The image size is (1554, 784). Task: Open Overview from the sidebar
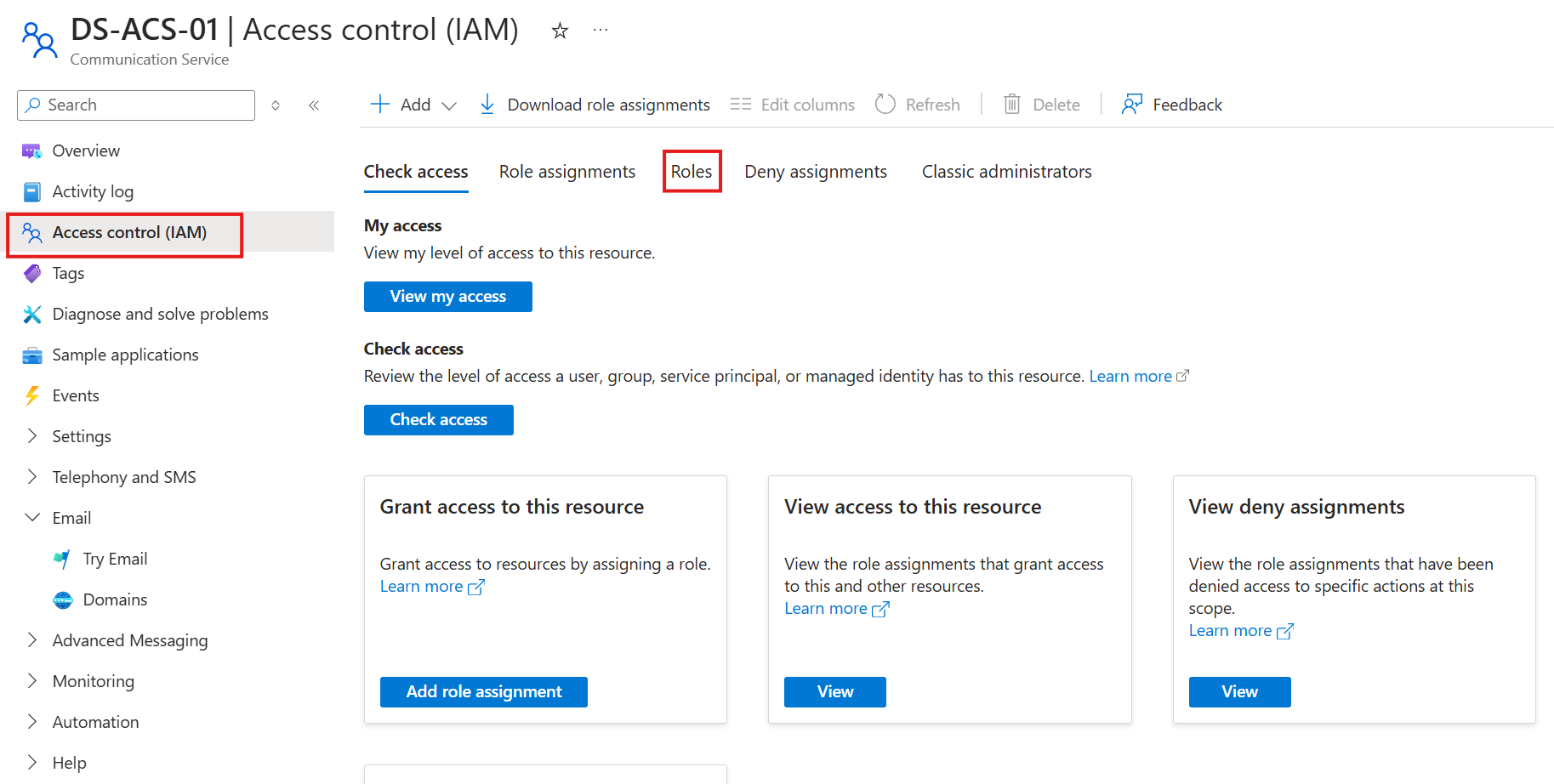[x=86, y=151]
